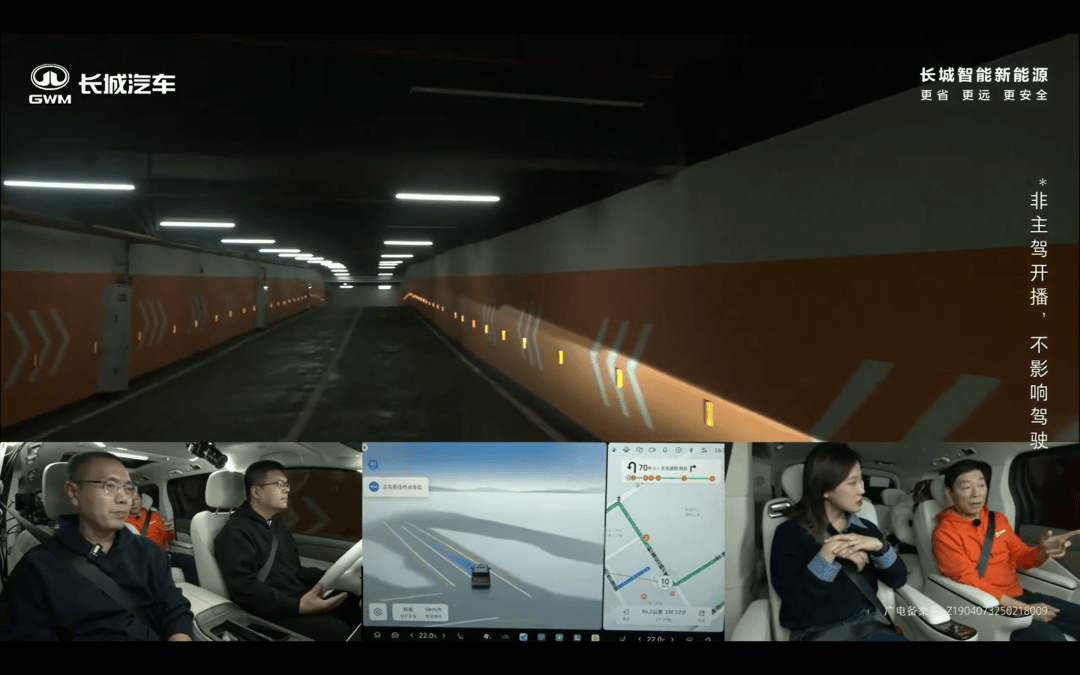The height and width of the screenshot is (675, 1080).
Task: Tap the notification bell icon
Action: pos(665,450)
